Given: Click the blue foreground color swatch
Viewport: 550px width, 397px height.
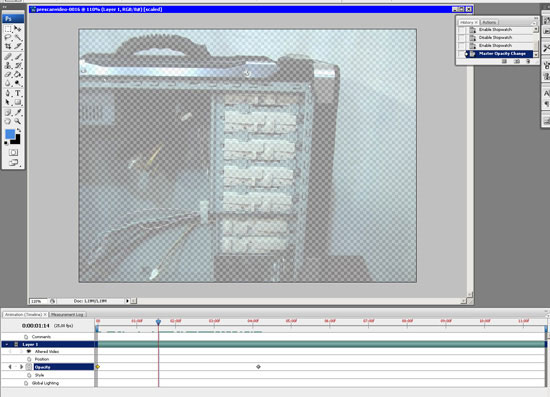Looking at the screenshot, I should coord(10,134).
